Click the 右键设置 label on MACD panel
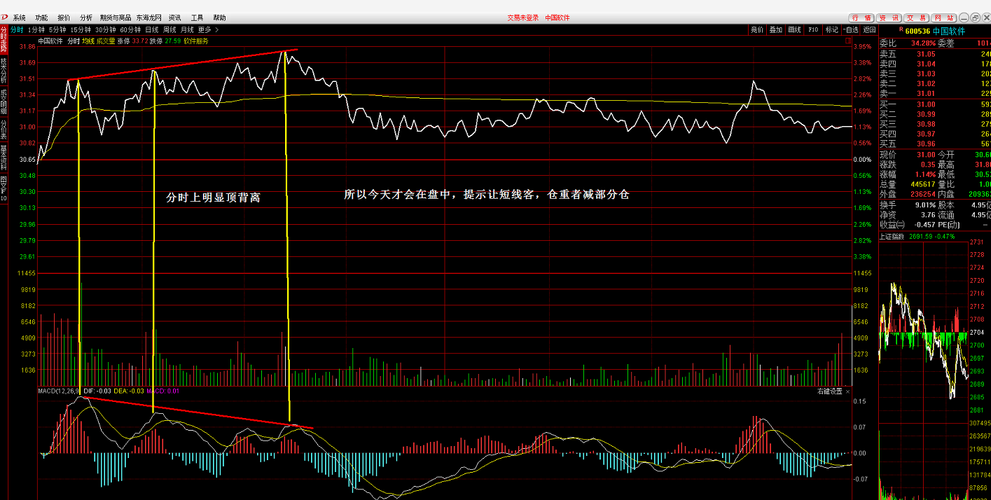 [830, 391]
